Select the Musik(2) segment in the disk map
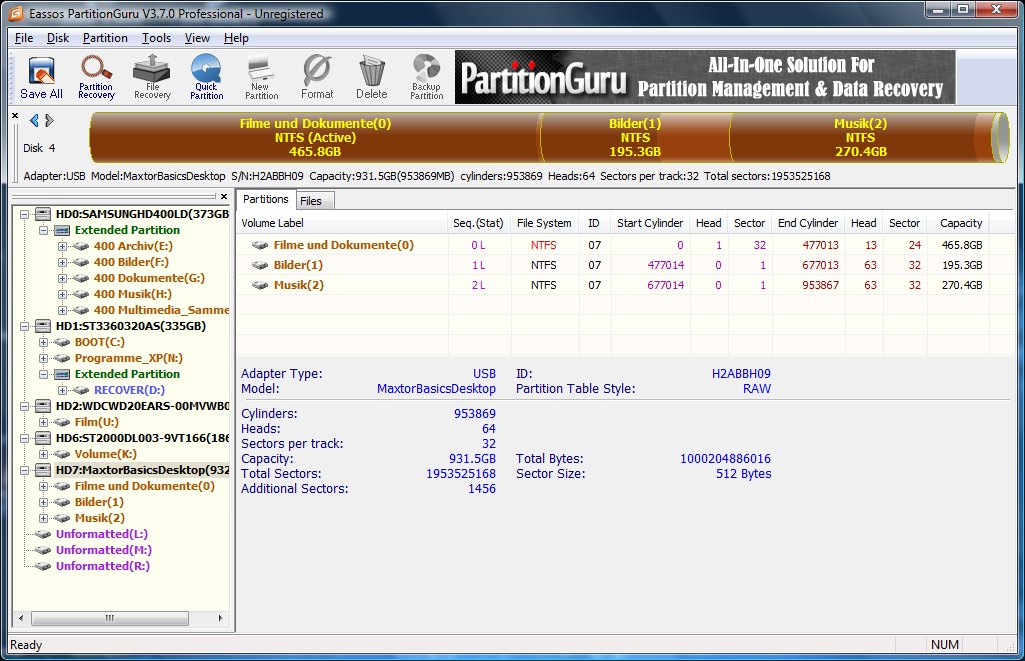This screenshot has height=661, width=1025. (860, 137)
